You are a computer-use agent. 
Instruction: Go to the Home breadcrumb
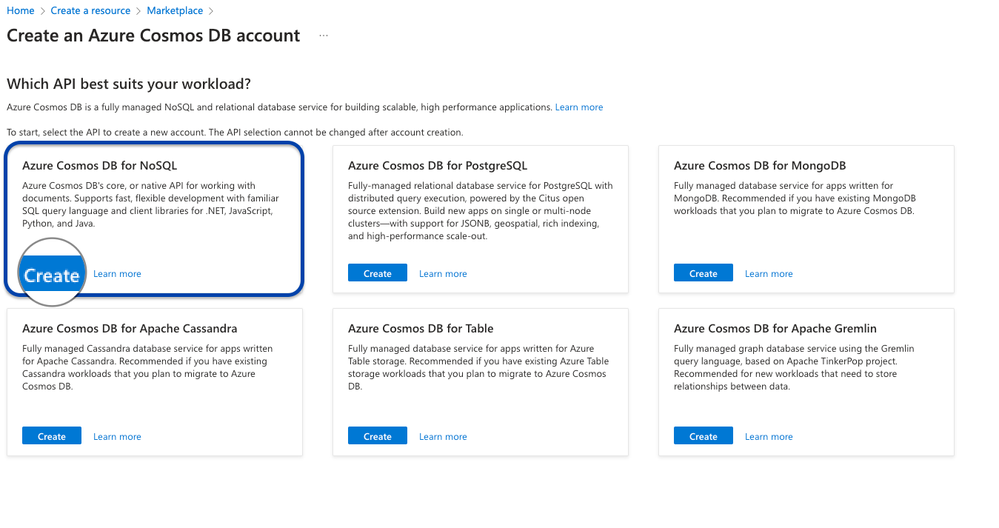coord(20,11)
